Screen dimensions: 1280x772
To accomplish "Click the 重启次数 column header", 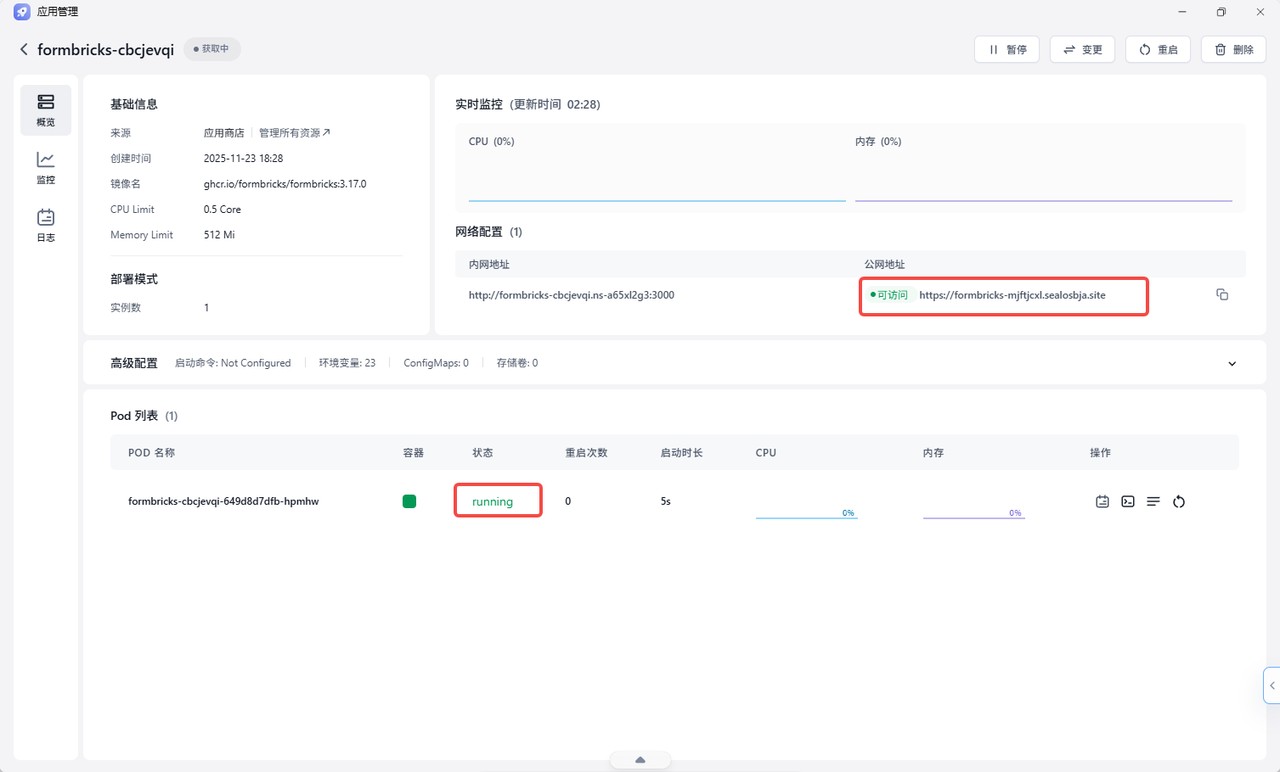I will pos(586,452).
